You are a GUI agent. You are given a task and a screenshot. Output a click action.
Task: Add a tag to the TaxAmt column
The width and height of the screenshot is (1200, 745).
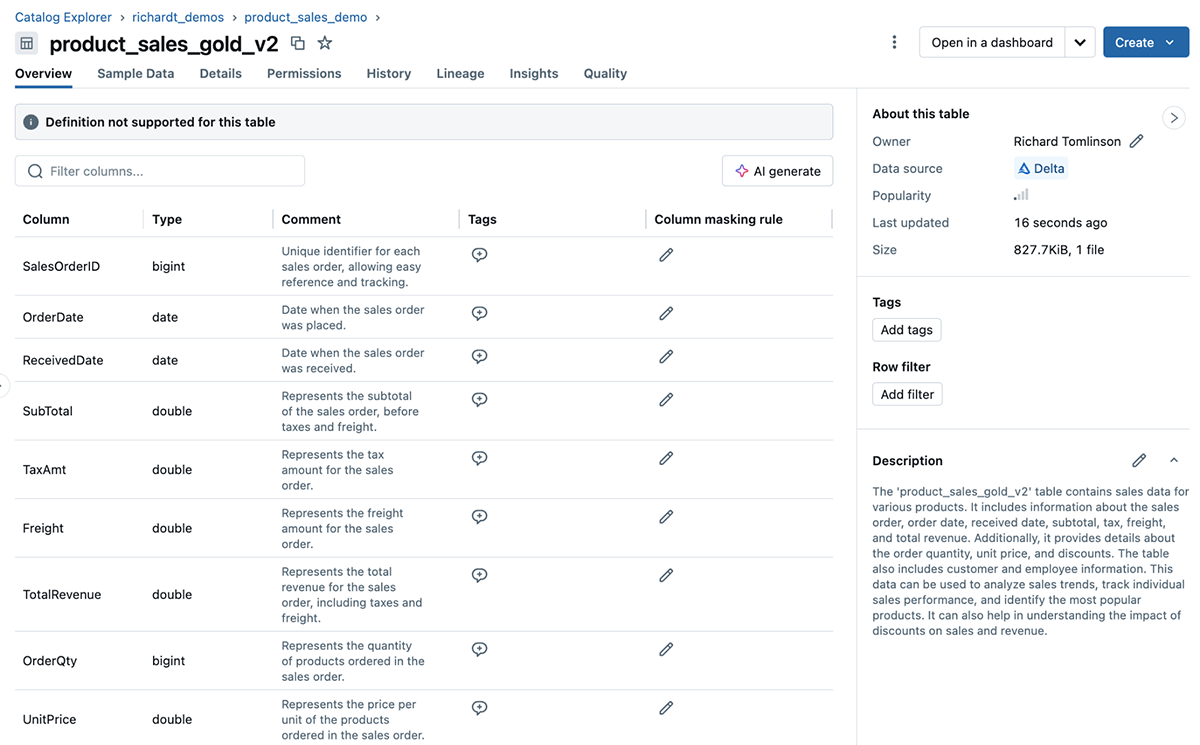tap(479, 458)
